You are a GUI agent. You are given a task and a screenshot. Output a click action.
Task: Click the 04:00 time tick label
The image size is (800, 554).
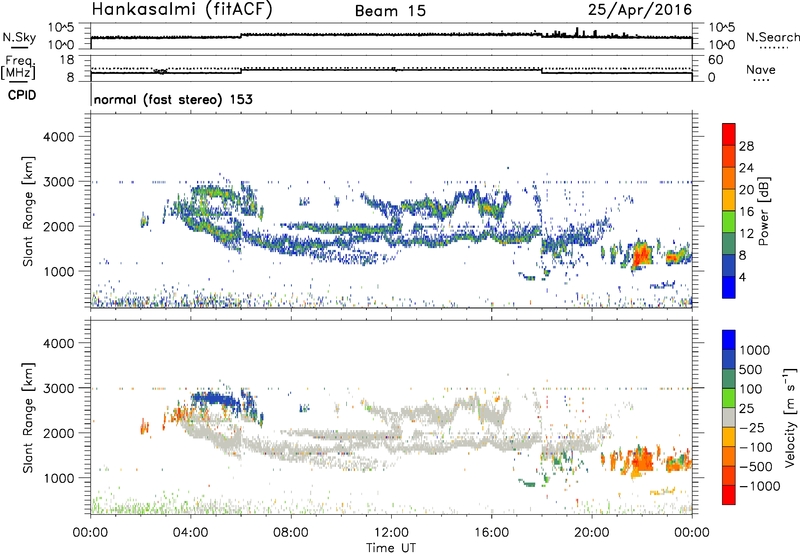[x=191, y=533]
